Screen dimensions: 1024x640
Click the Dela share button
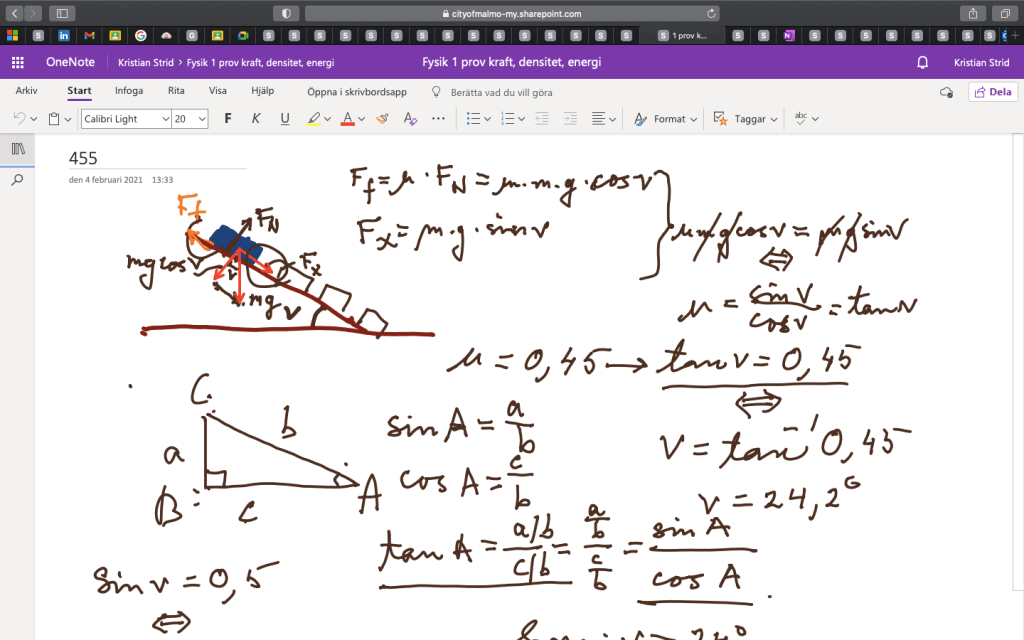[x=992, y=91]
